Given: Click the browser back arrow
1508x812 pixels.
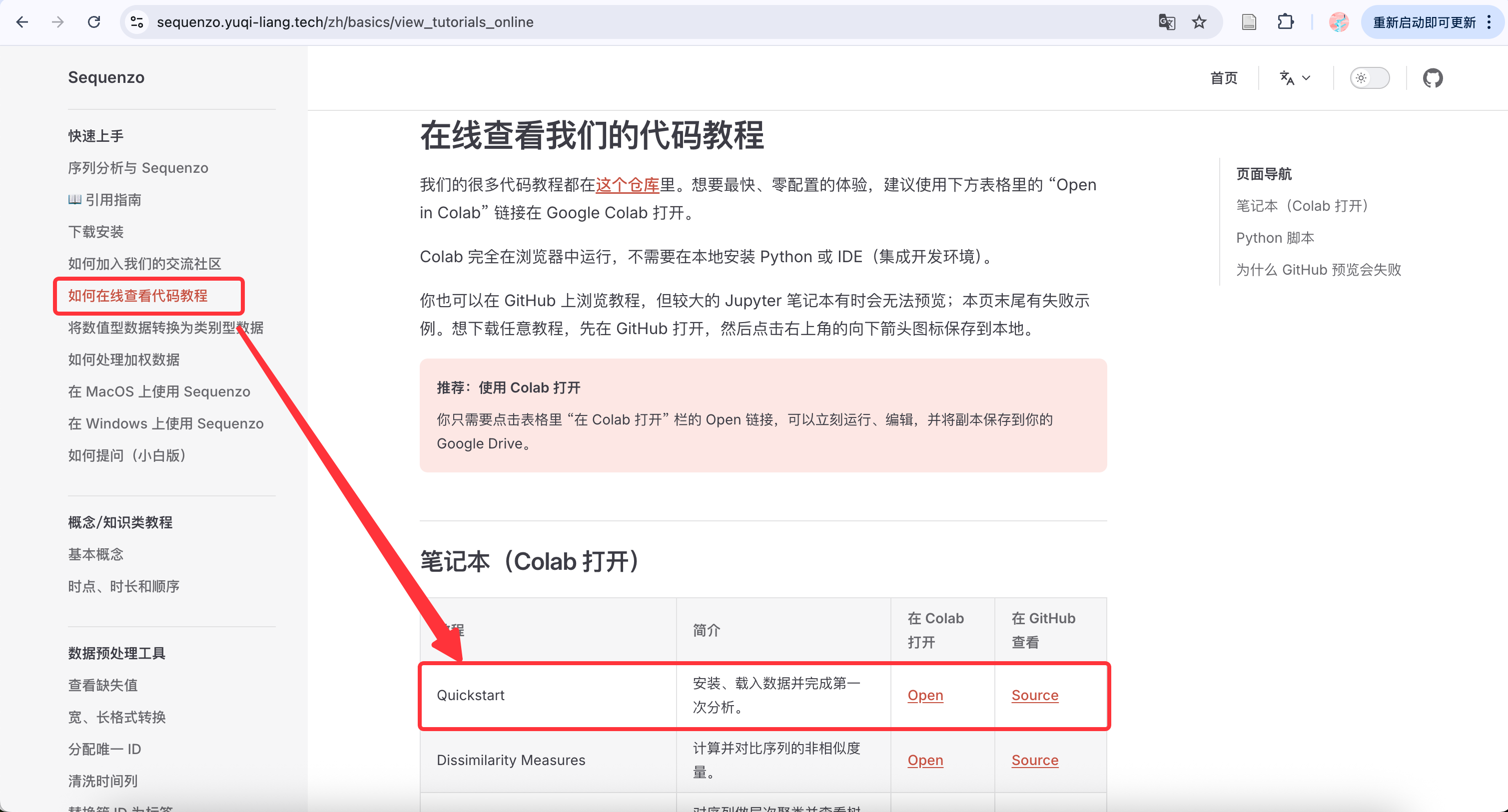Looking at the screenshot, I should point(22,22).
